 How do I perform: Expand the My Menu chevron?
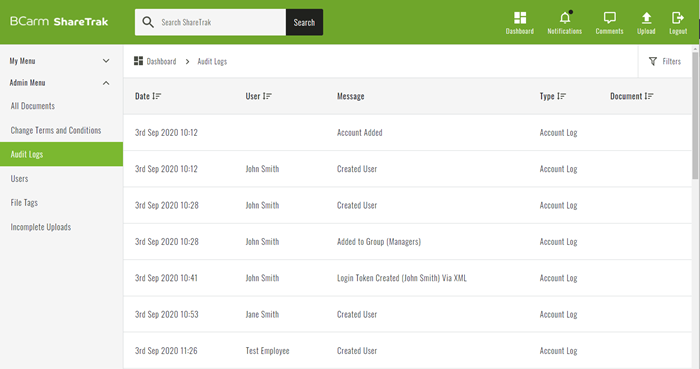coord(106,61)
